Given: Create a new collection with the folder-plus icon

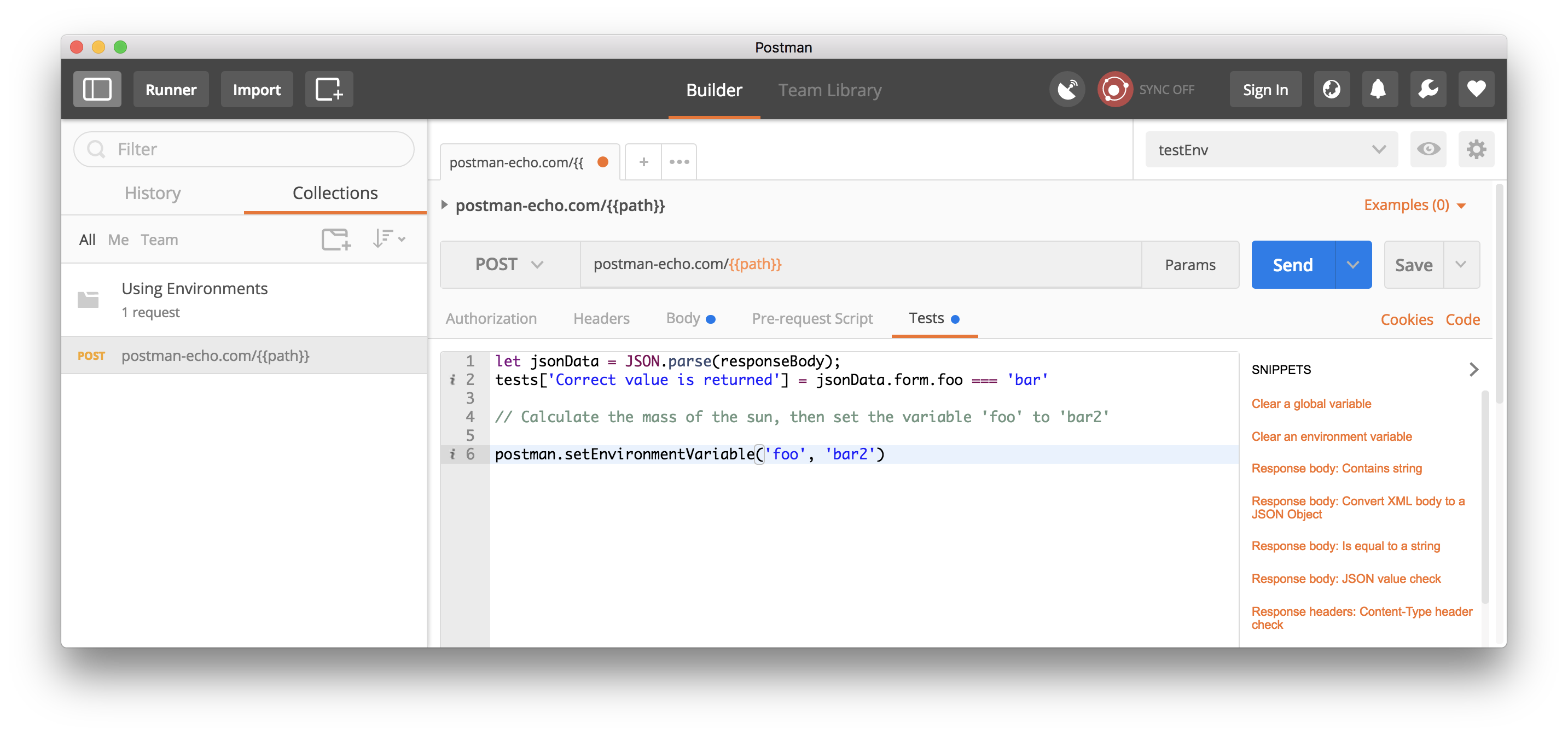Looking at the screenshot, I should click(x=336, y=239).
